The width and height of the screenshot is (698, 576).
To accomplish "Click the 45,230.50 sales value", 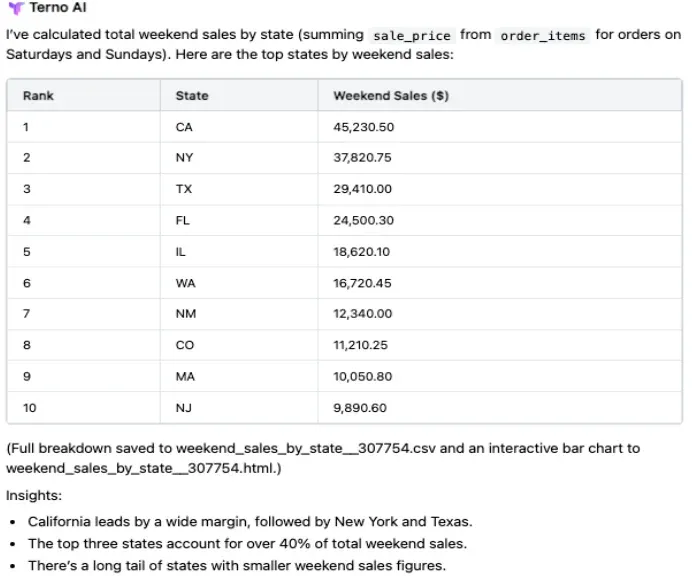I will tap(363, 127).
